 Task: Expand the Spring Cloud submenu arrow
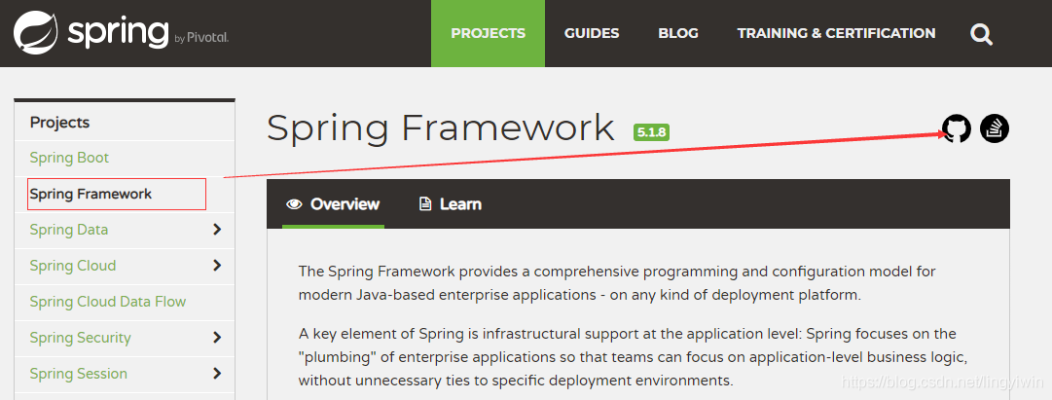pos(217,266)
